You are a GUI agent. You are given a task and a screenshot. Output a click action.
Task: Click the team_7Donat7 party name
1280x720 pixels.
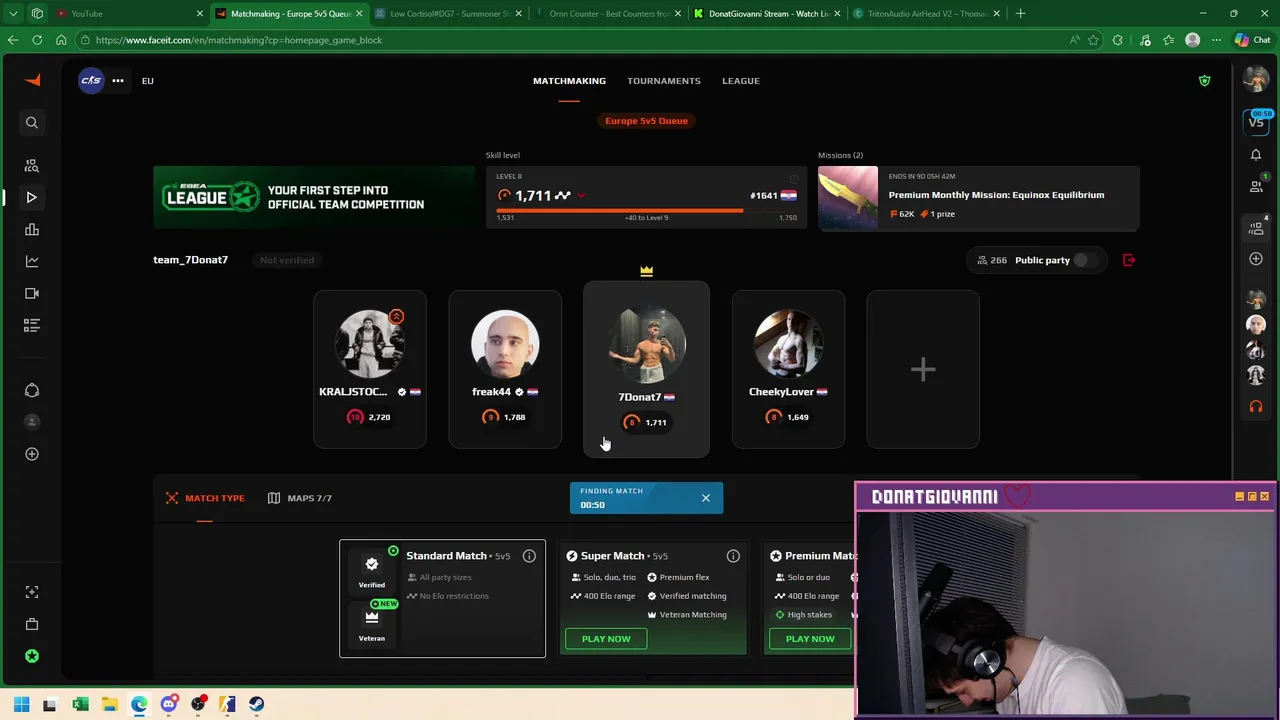point(190,260)
